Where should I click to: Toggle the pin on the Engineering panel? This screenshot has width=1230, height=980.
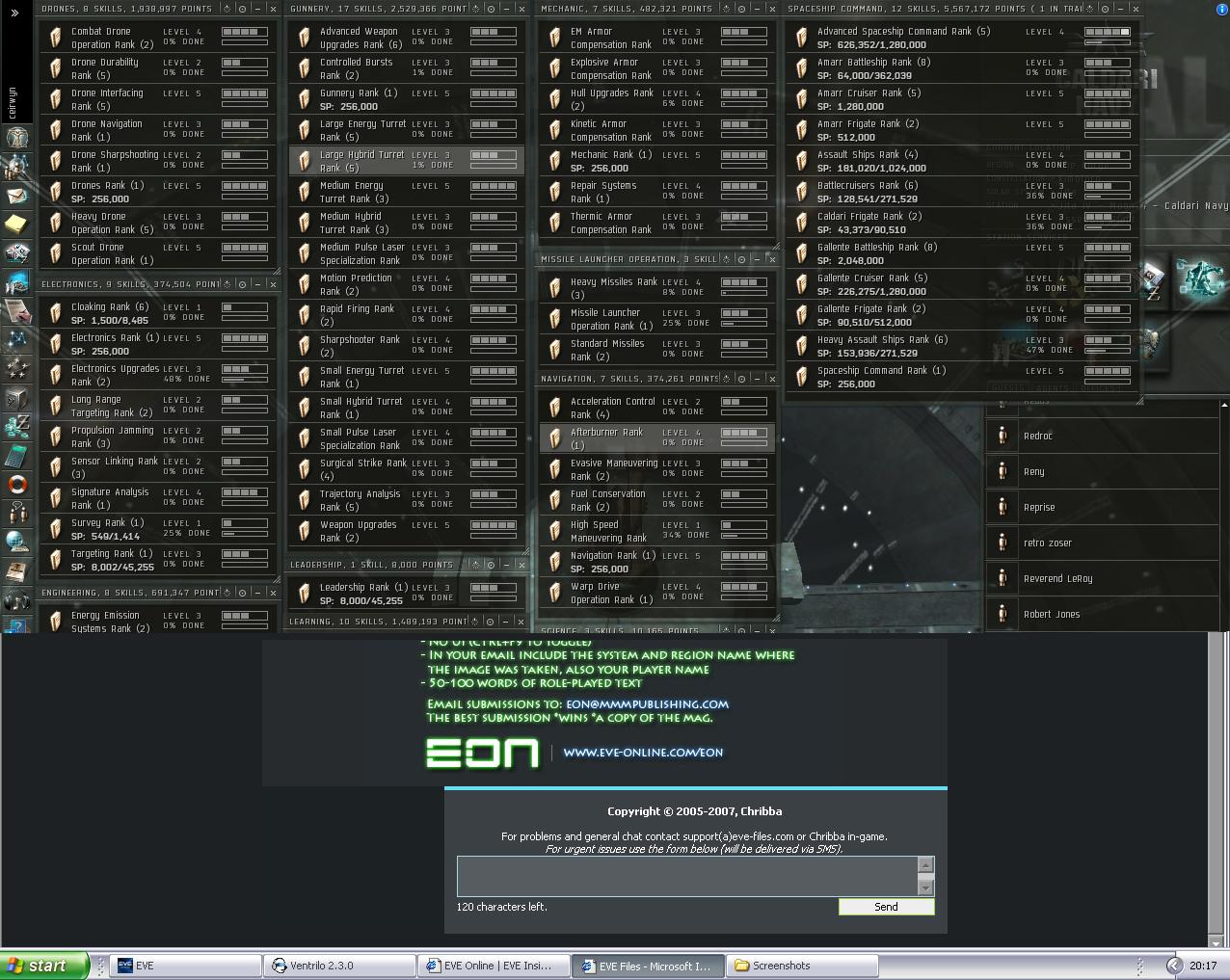click(x=227, y=593)
